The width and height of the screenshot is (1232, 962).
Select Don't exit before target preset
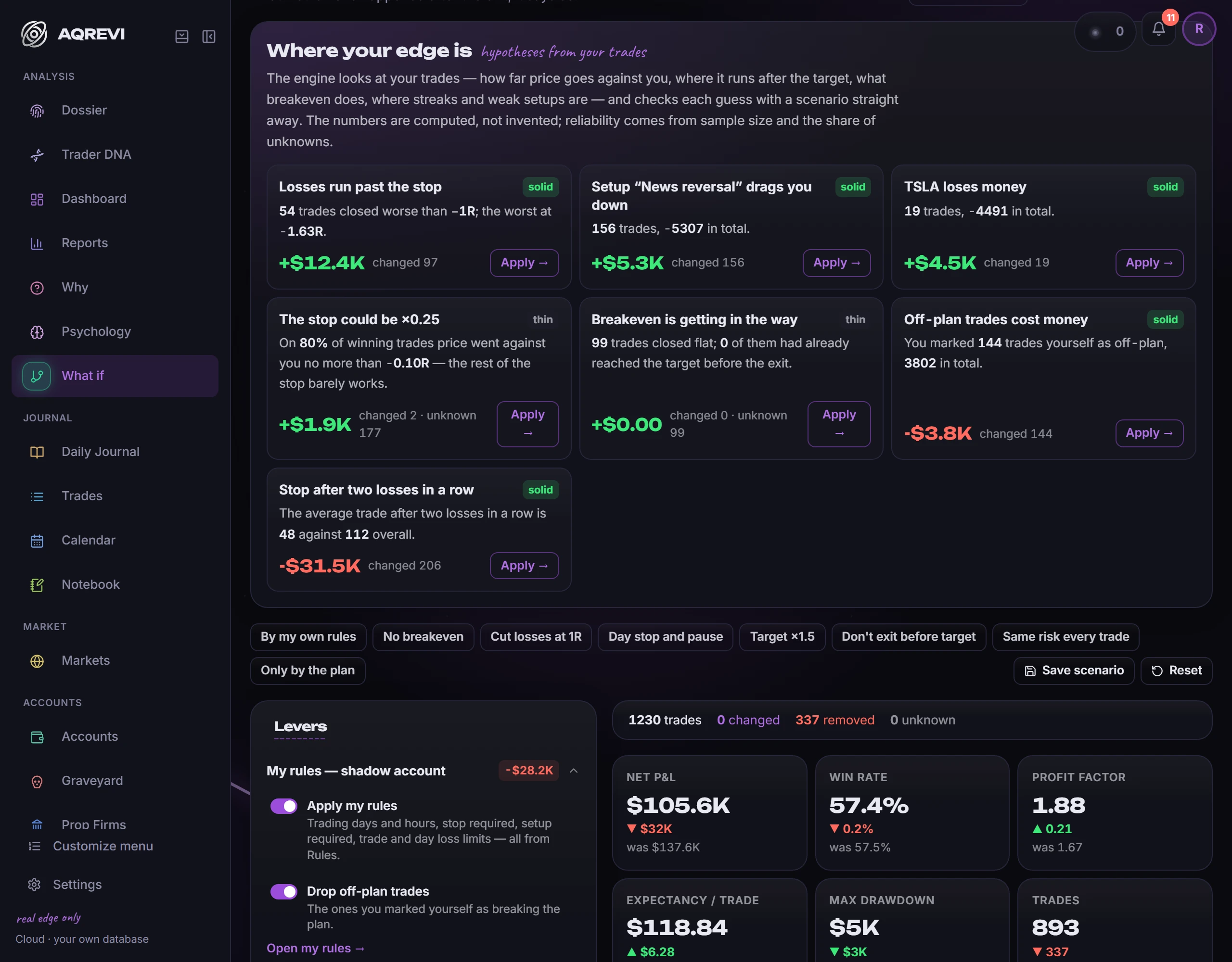(x=908, y=637)
